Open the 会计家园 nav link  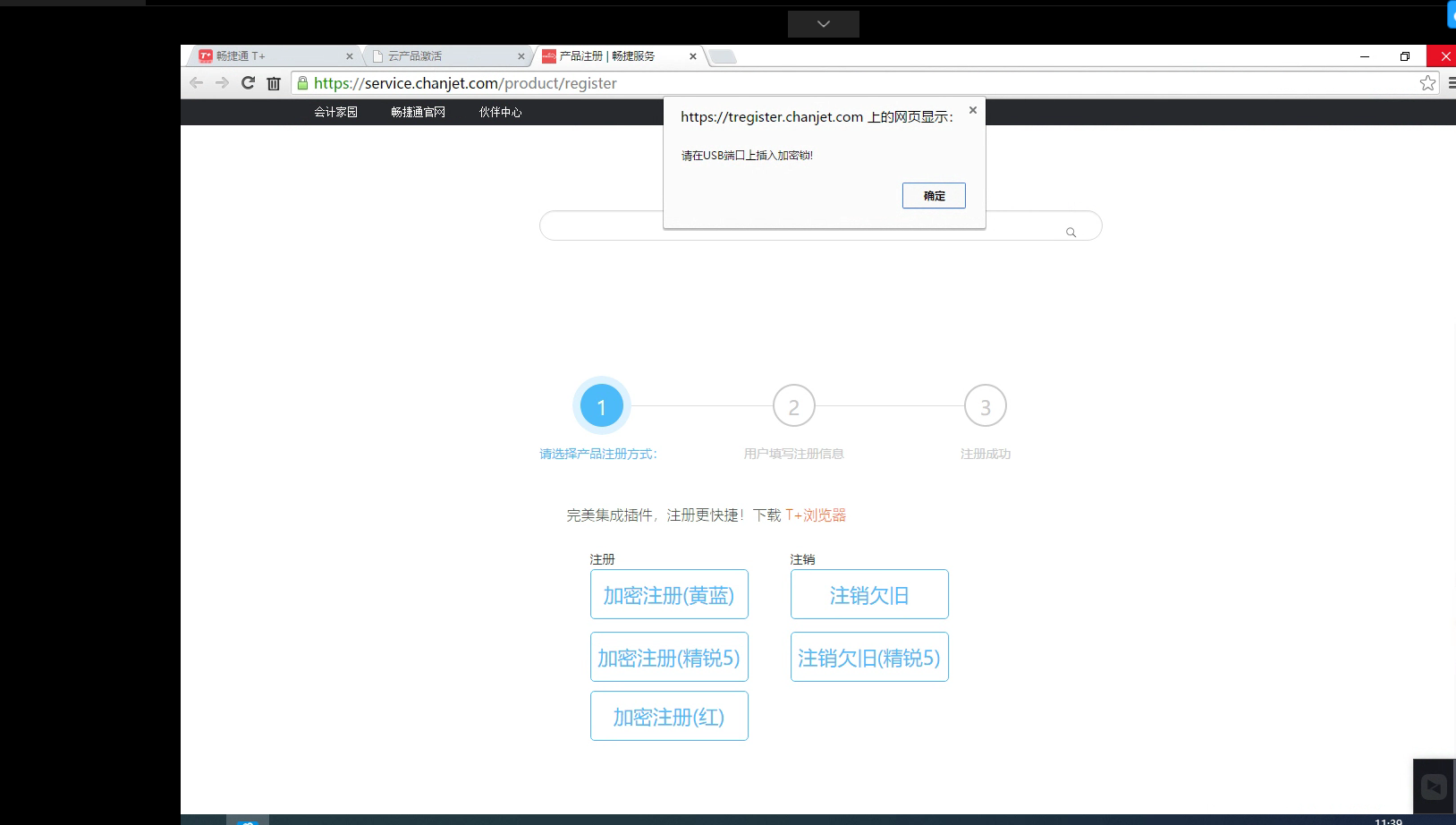click(335, 112)
